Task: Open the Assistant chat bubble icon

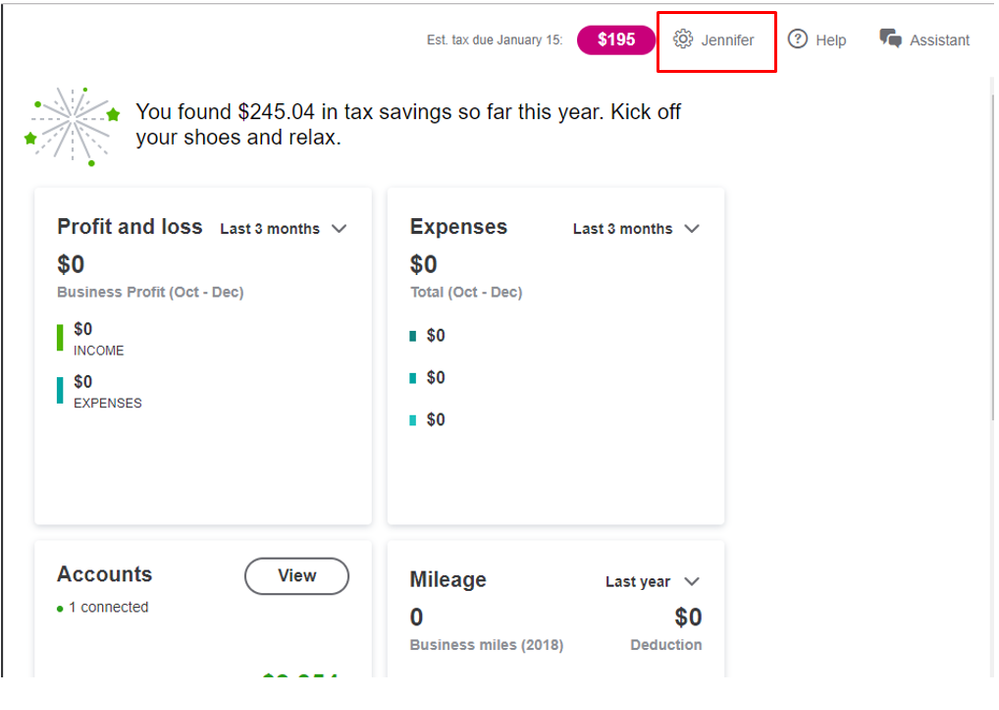Action: (x=890, y=39)
